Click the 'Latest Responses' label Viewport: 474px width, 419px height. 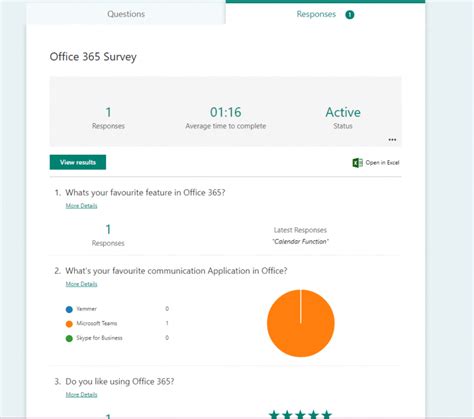(300, 230)
